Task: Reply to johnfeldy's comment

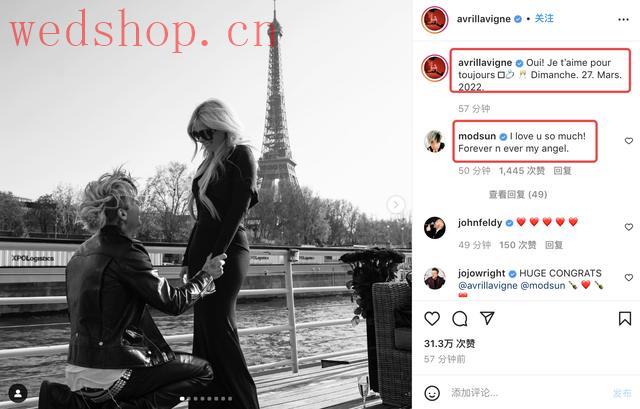Action: coord(554,245)
